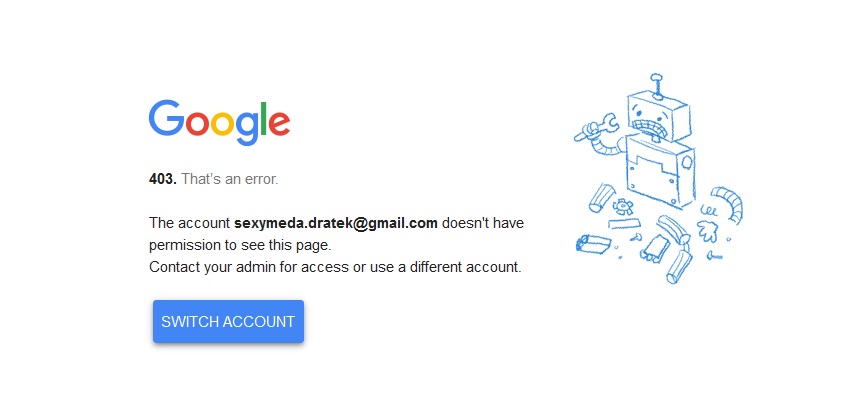Screen dimensions: 847x415
Task: Click the "That's an error." text
Action: pyautogui.click(x=230, y=179)
